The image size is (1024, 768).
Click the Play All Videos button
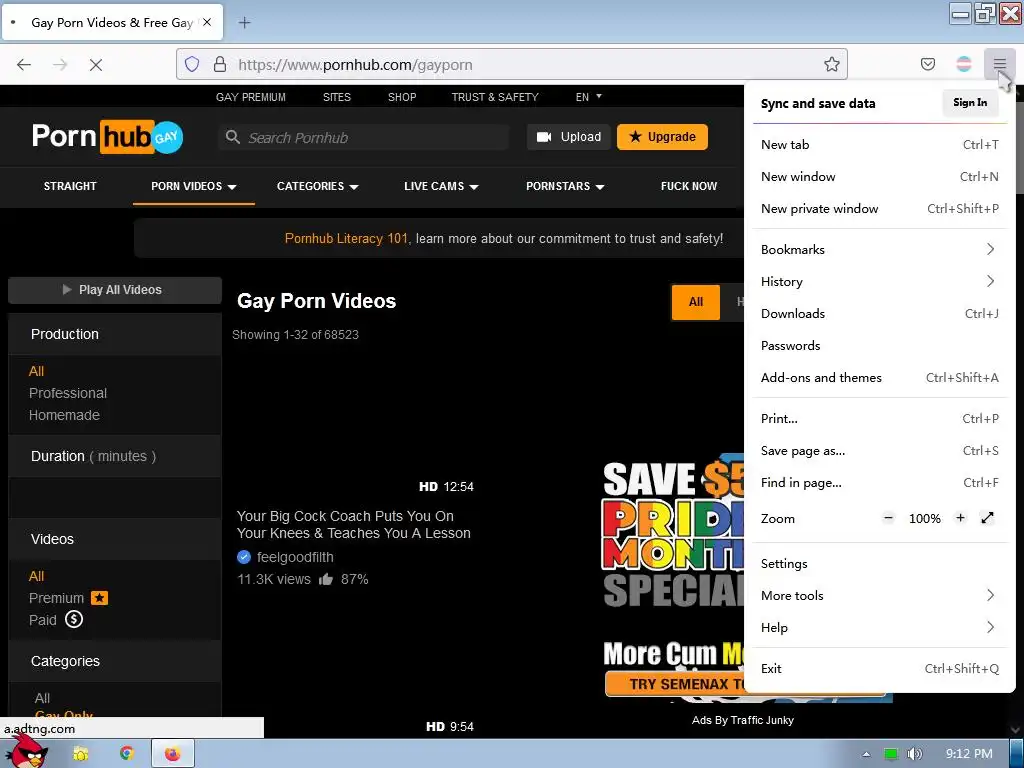tap(115, 290)
